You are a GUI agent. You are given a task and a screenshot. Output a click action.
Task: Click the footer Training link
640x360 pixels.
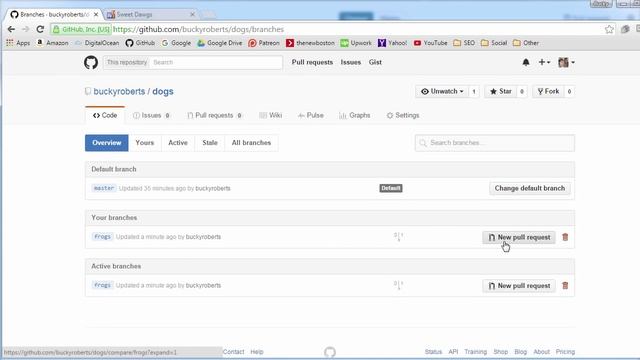tap(476, 352)
